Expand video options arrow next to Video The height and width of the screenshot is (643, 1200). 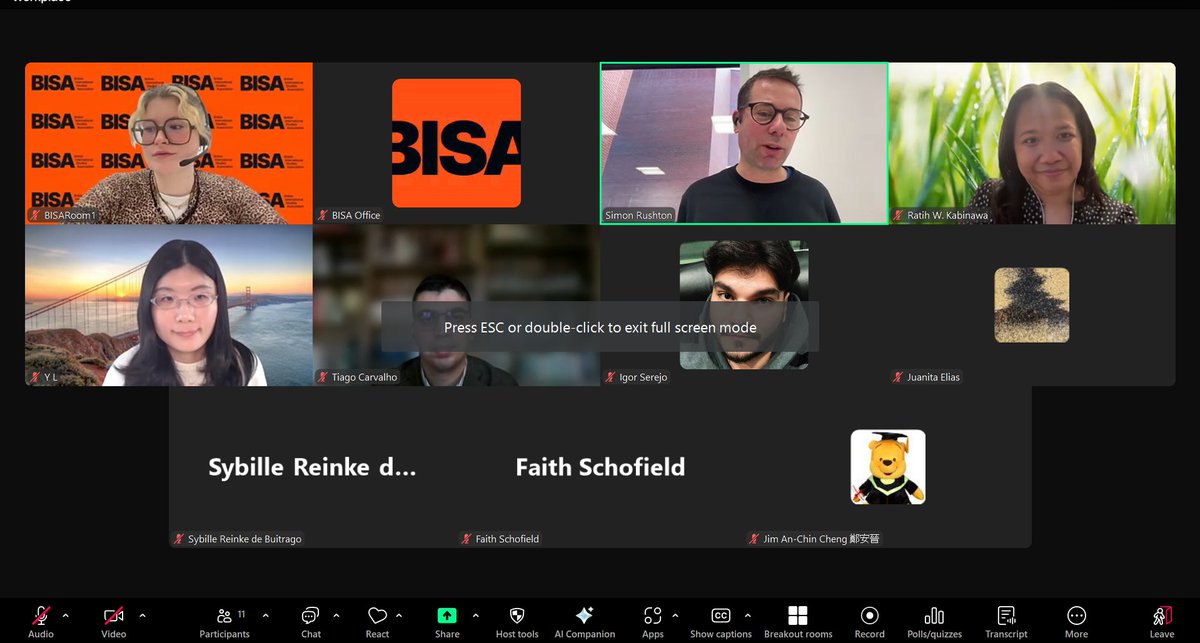(x=142, y=615)
